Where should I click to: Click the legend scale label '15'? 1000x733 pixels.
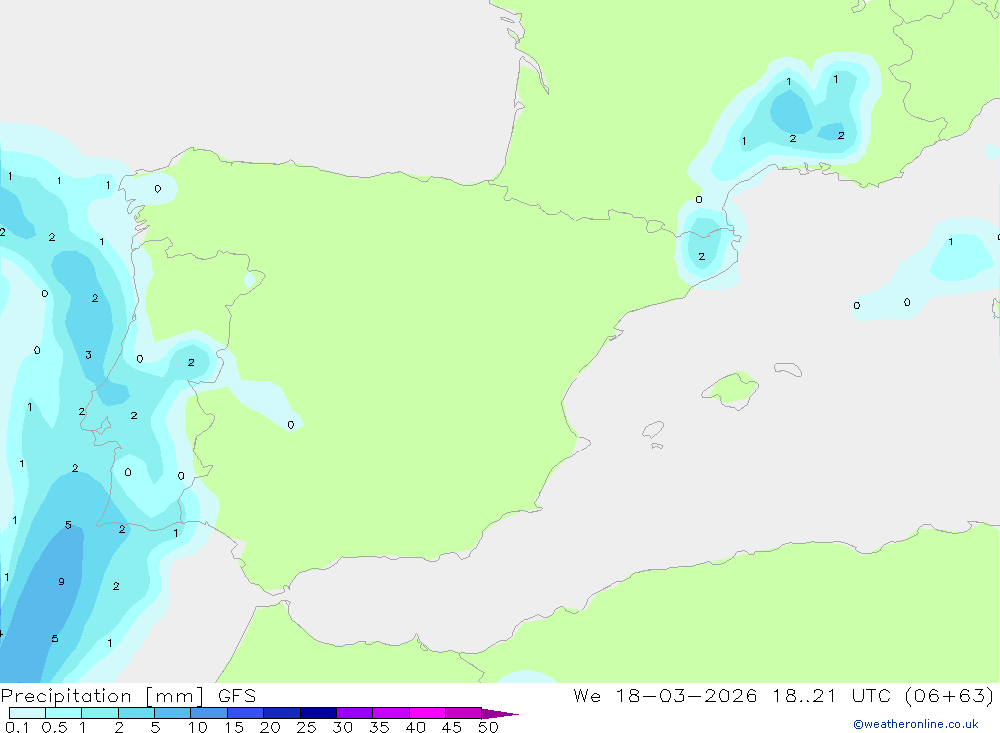(234, 727)
